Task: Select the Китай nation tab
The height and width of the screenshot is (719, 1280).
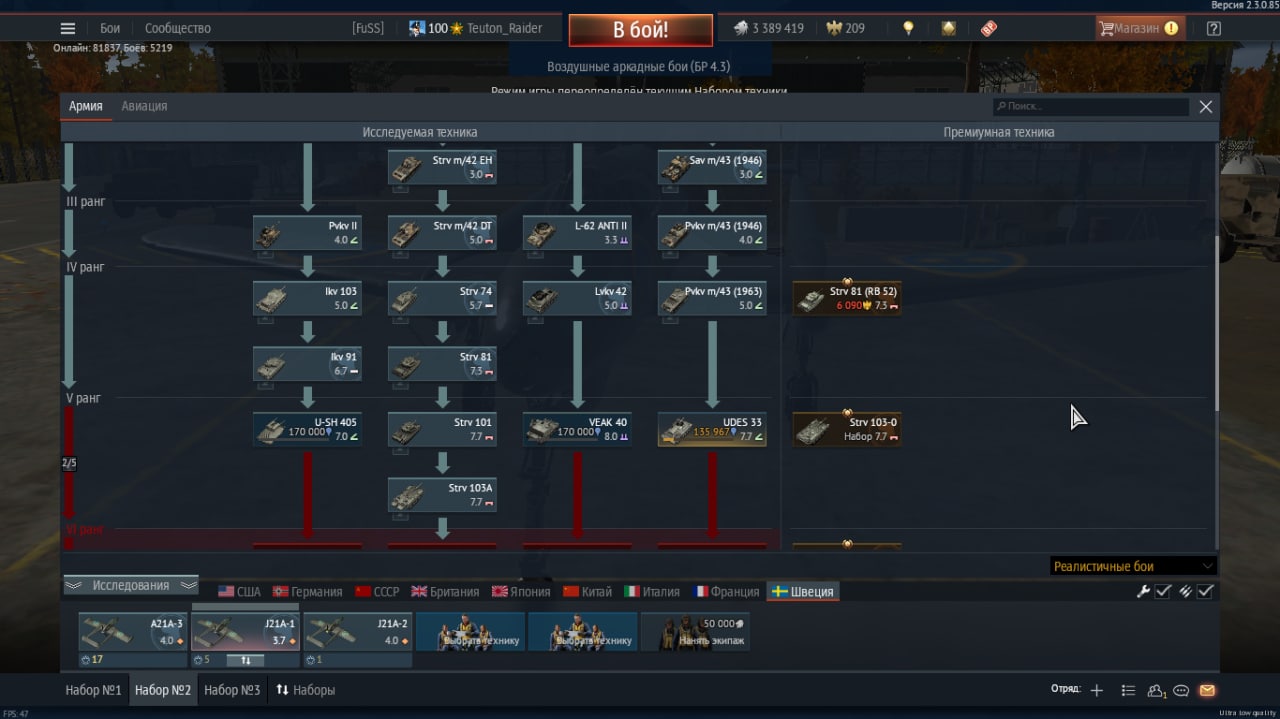Action: pos(588,591)
